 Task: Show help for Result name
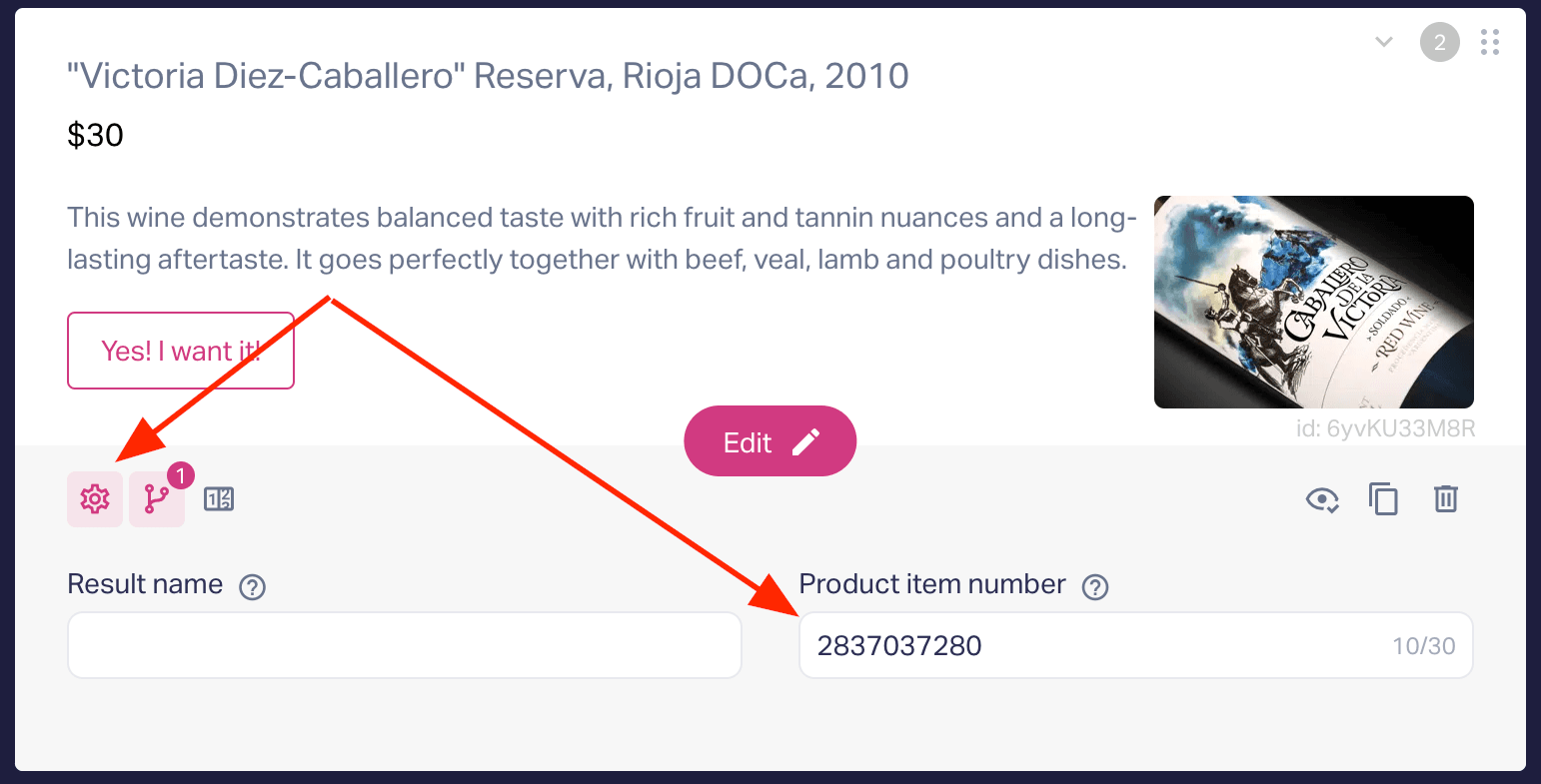coord(253,587)
